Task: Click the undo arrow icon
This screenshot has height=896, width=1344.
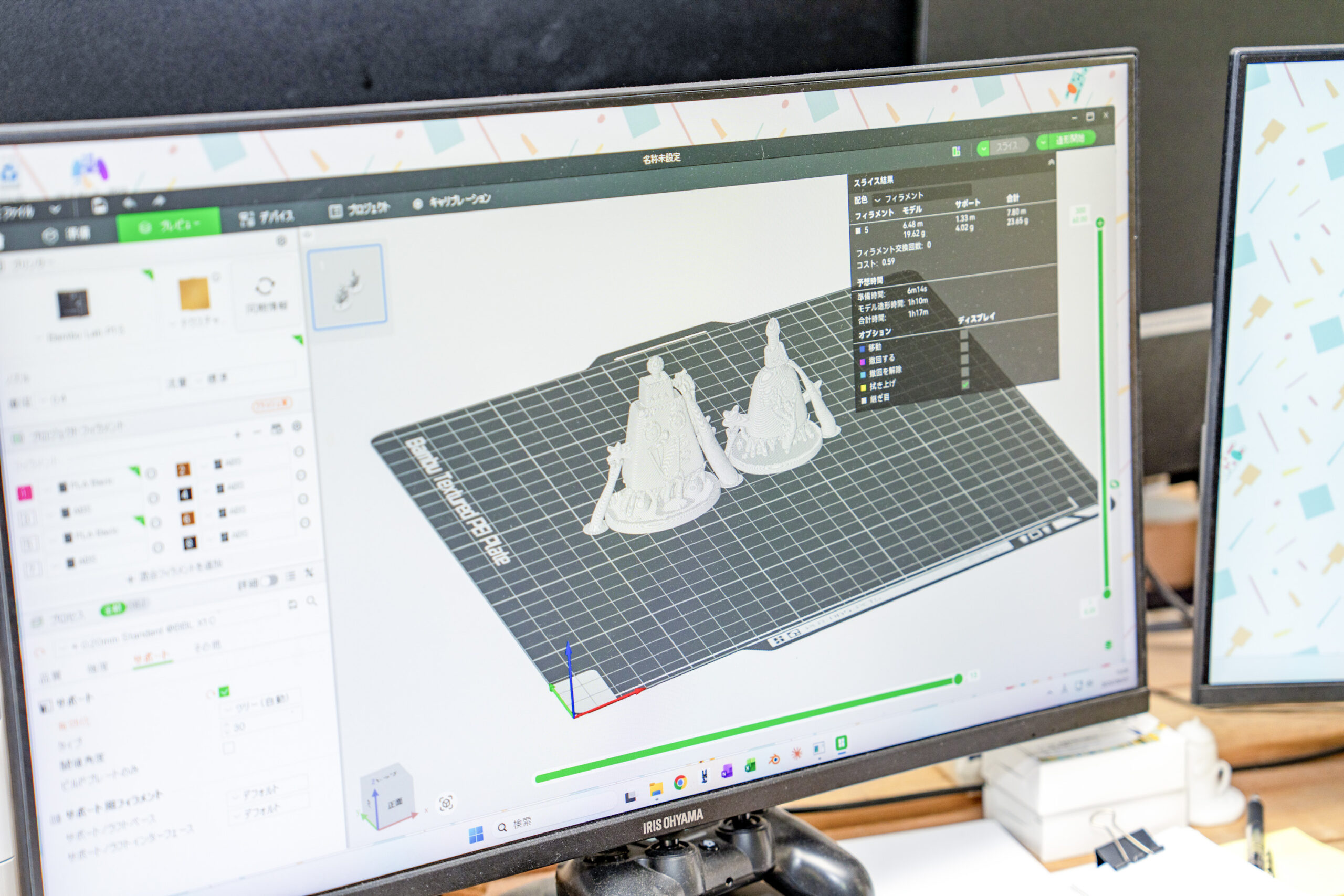Action: (x=129, y=203)
